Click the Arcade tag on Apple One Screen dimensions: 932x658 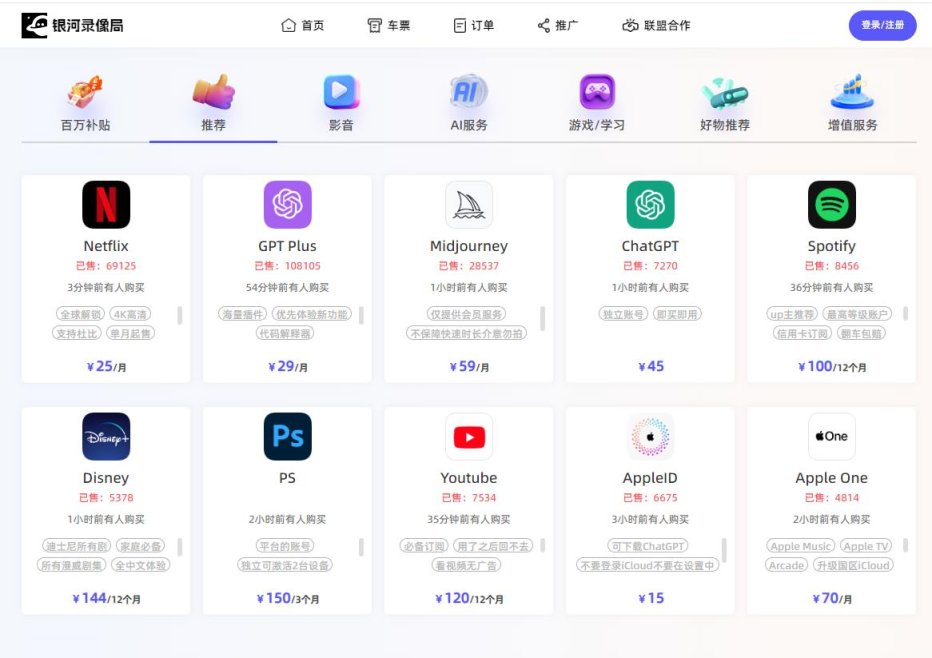click(x=786, y=565)
